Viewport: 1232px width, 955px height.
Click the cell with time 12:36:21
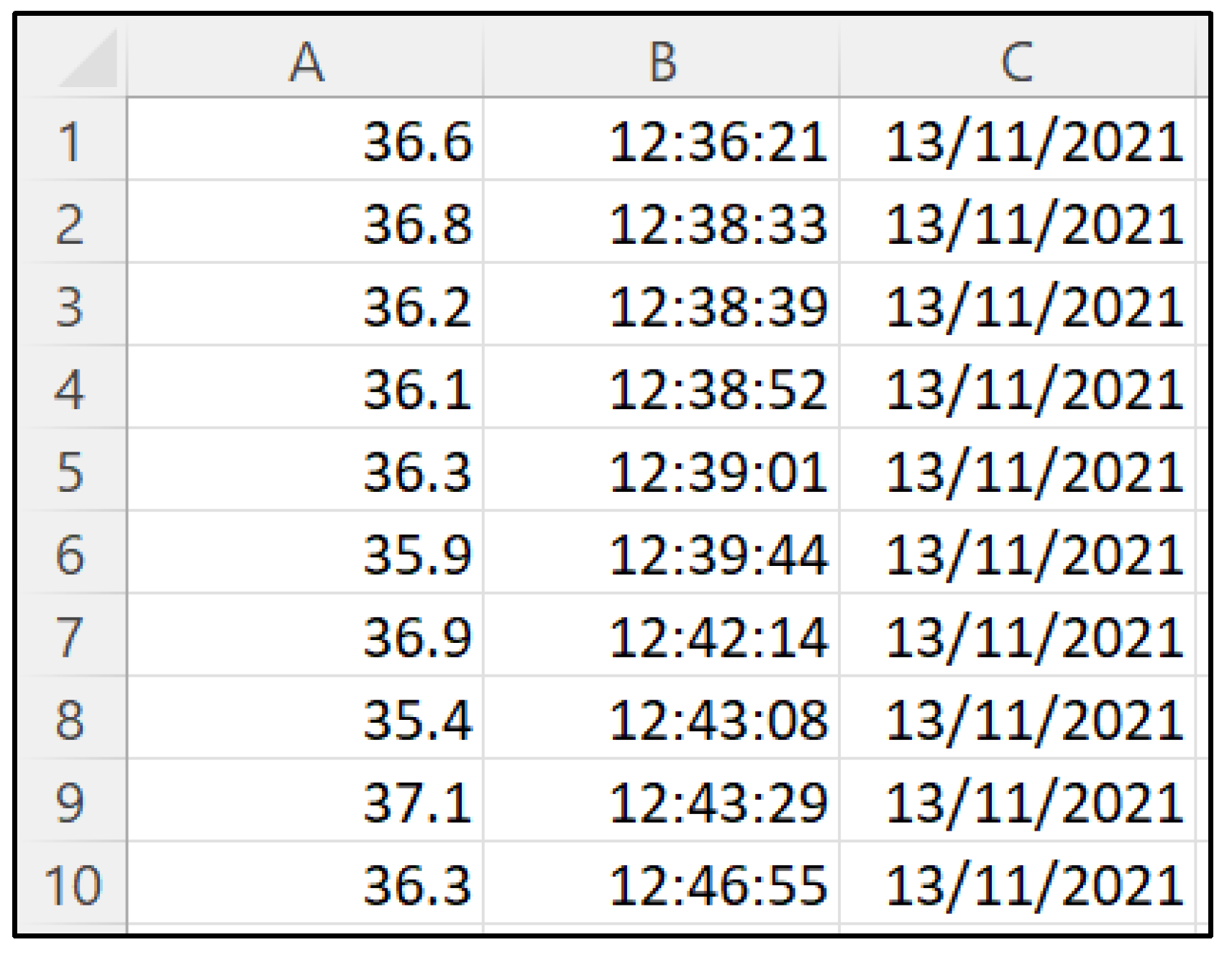(x=718, y=141)
